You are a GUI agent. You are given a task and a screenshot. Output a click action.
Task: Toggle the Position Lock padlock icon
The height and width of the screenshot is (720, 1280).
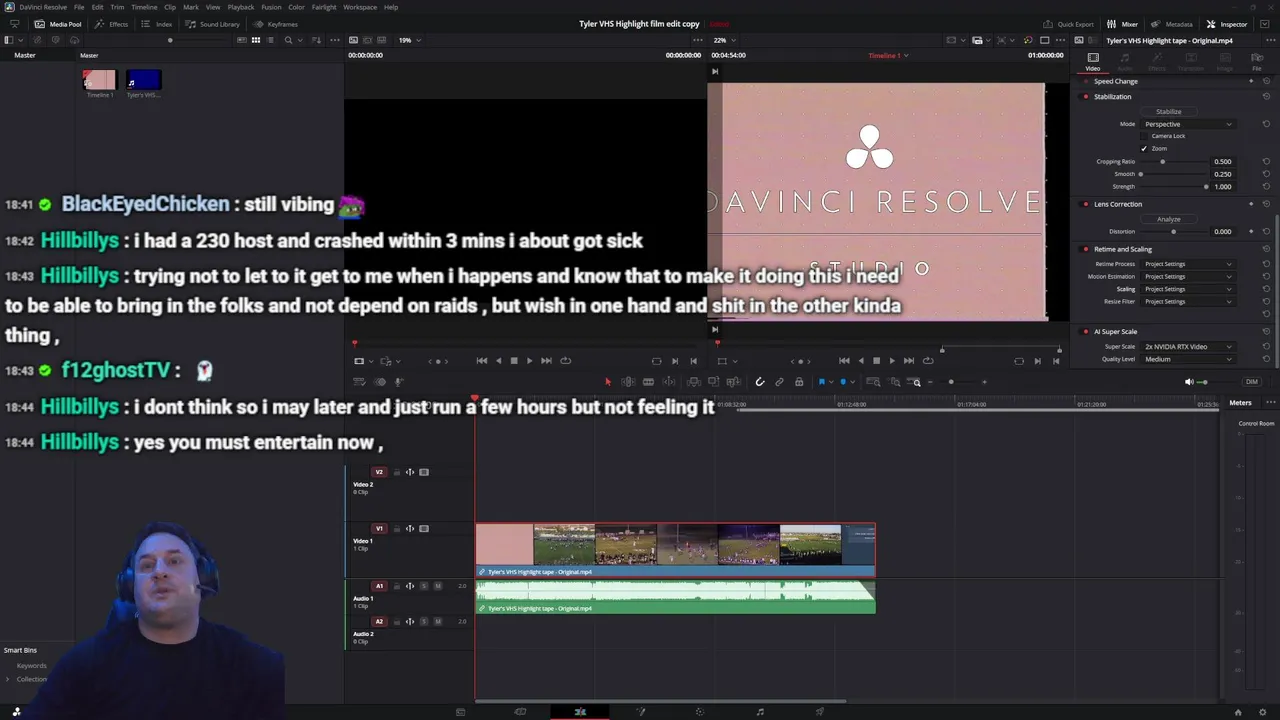point(798,382)
